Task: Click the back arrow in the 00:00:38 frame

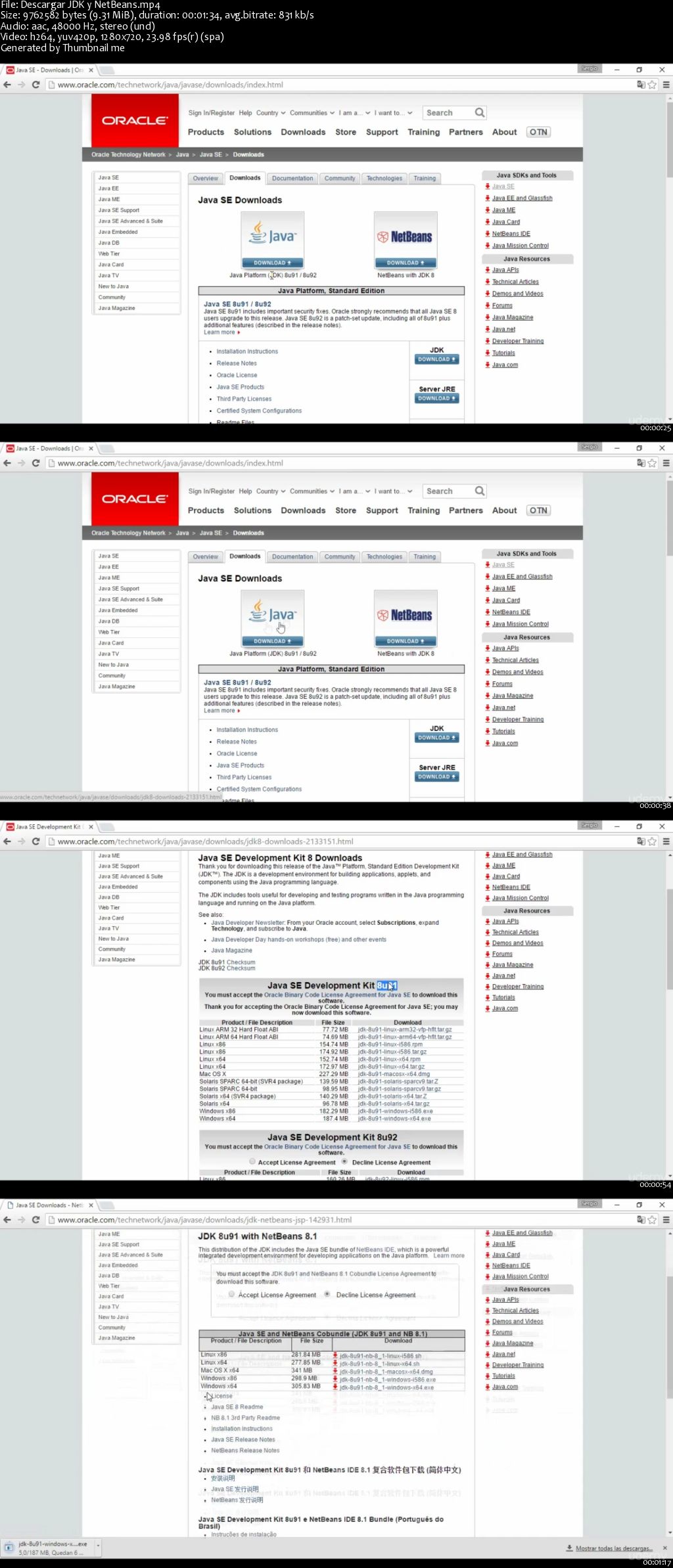Action: point(7,463)
